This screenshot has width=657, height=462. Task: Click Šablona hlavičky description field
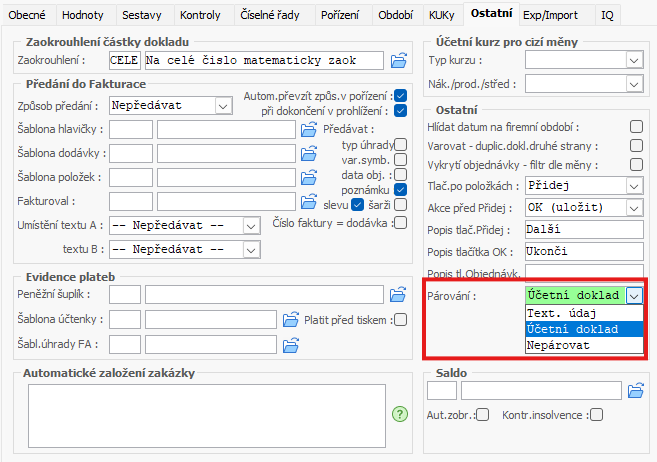point(226,129)
